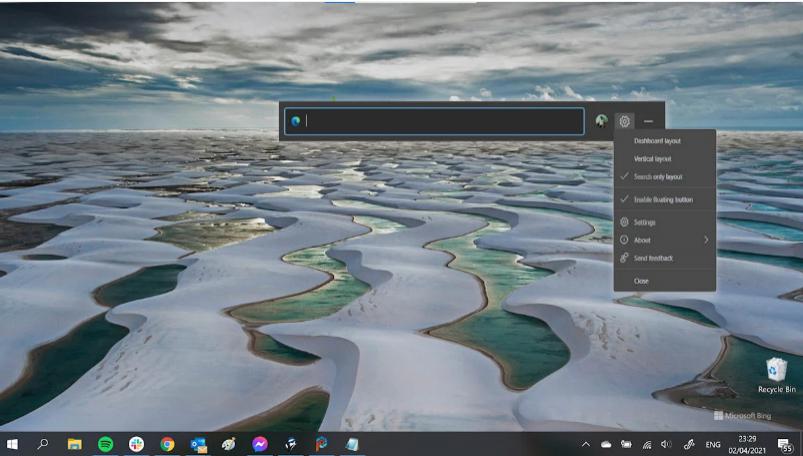This screenshot has height=456, width=803.
Task: Click the settings gear on the search bar
Action: pos(624,121)
